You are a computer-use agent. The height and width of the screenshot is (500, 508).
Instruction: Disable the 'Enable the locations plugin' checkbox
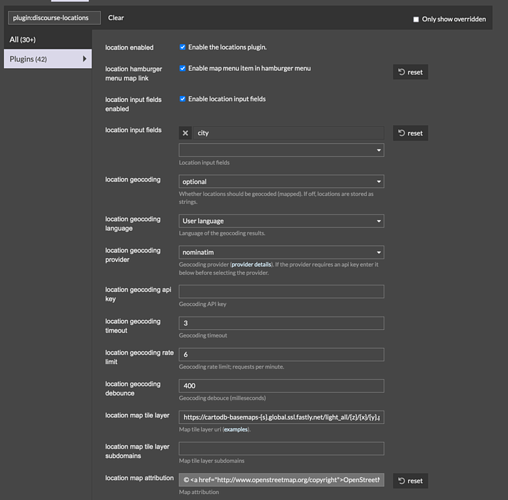pyautogui.click(x=183, y=47)
